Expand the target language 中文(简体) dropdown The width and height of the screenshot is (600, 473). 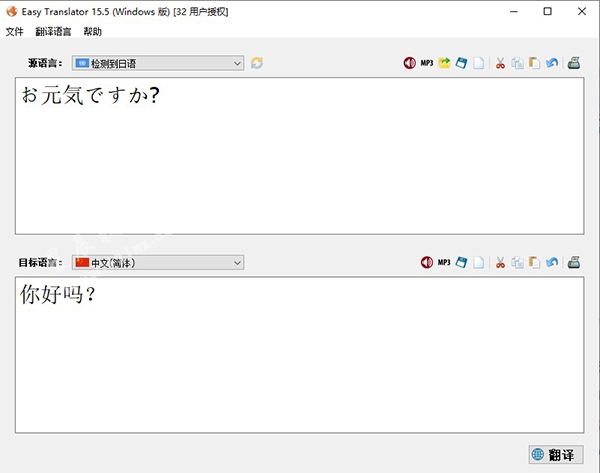pos(158,262)
